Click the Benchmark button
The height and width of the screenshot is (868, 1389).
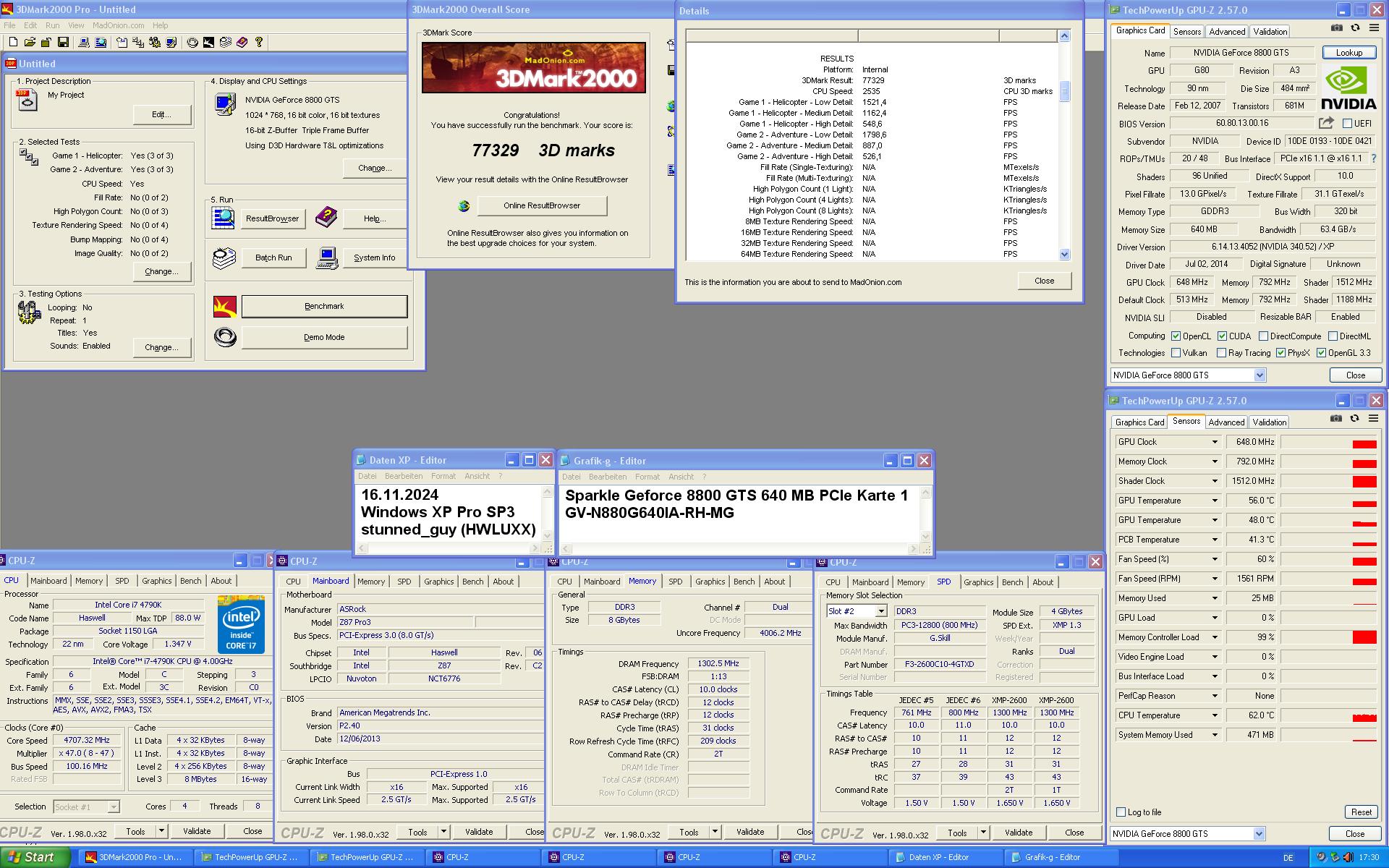[x=324, y=307]
